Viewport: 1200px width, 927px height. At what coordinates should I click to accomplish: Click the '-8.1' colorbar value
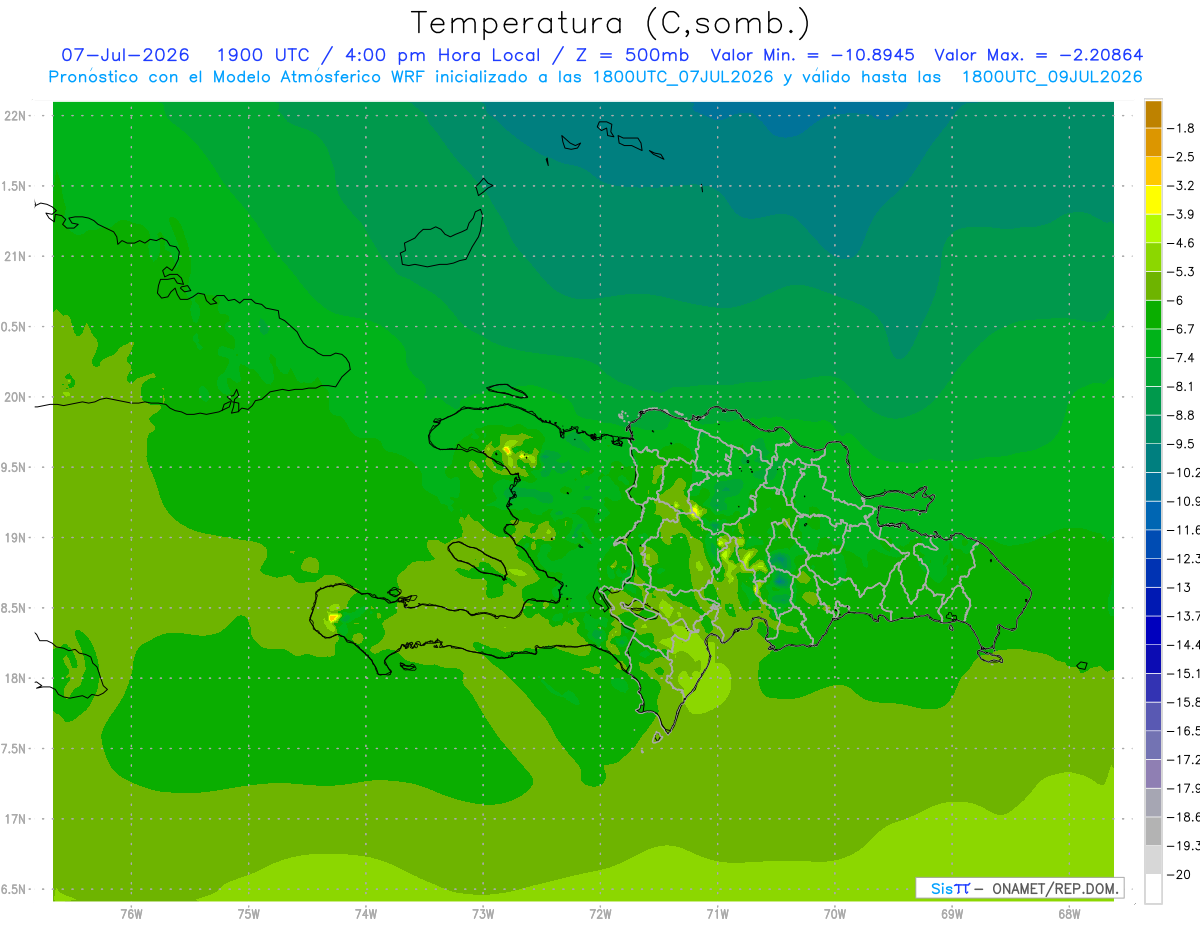click(1181, 386)
